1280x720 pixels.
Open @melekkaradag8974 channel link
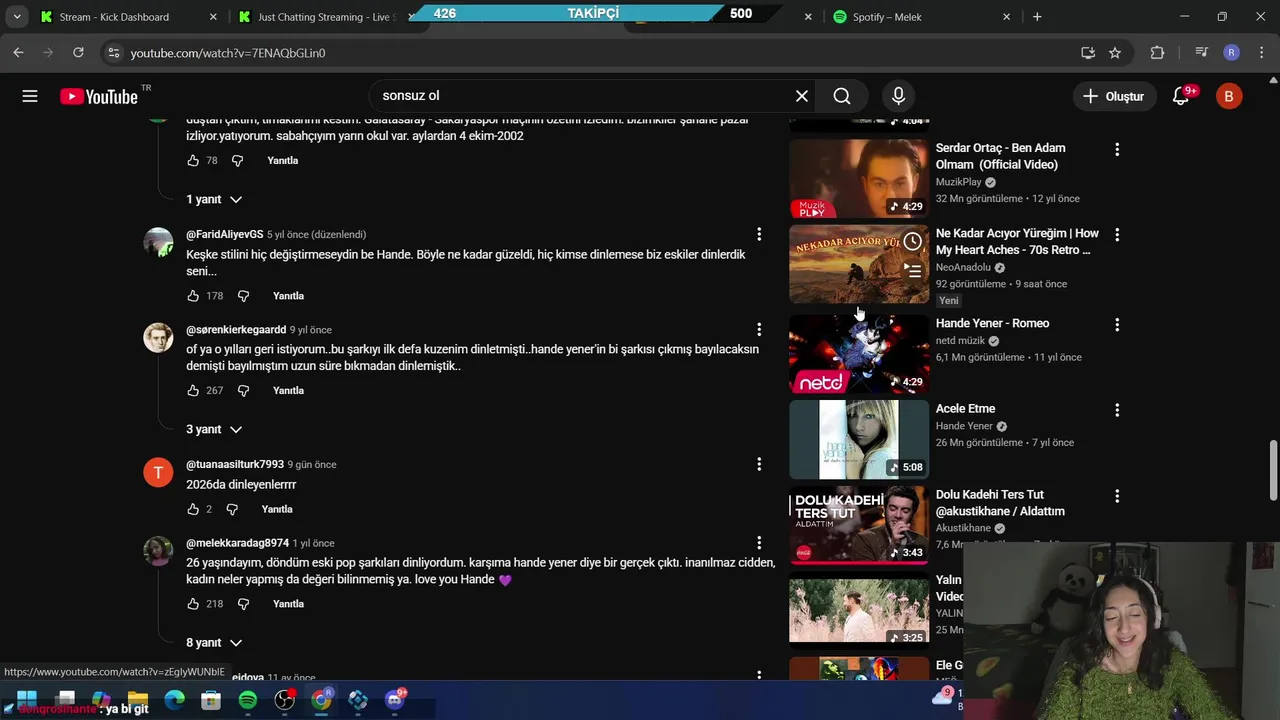(x=237, y=543)
